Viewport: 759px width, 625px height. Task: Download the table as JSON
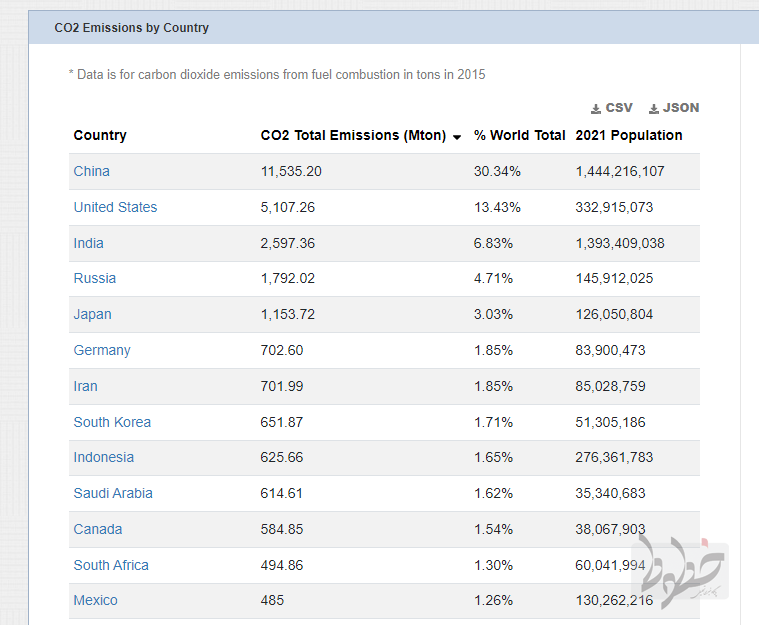pos(674,108)
